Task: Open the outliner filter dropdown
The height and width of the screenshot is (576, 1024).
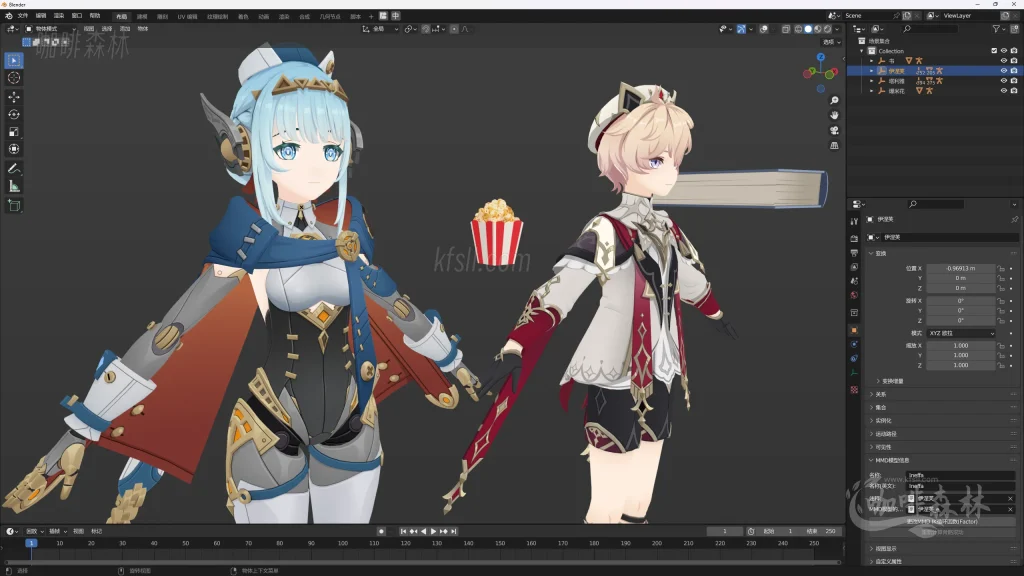Action: pyautogui.click(x=999, y=29)
